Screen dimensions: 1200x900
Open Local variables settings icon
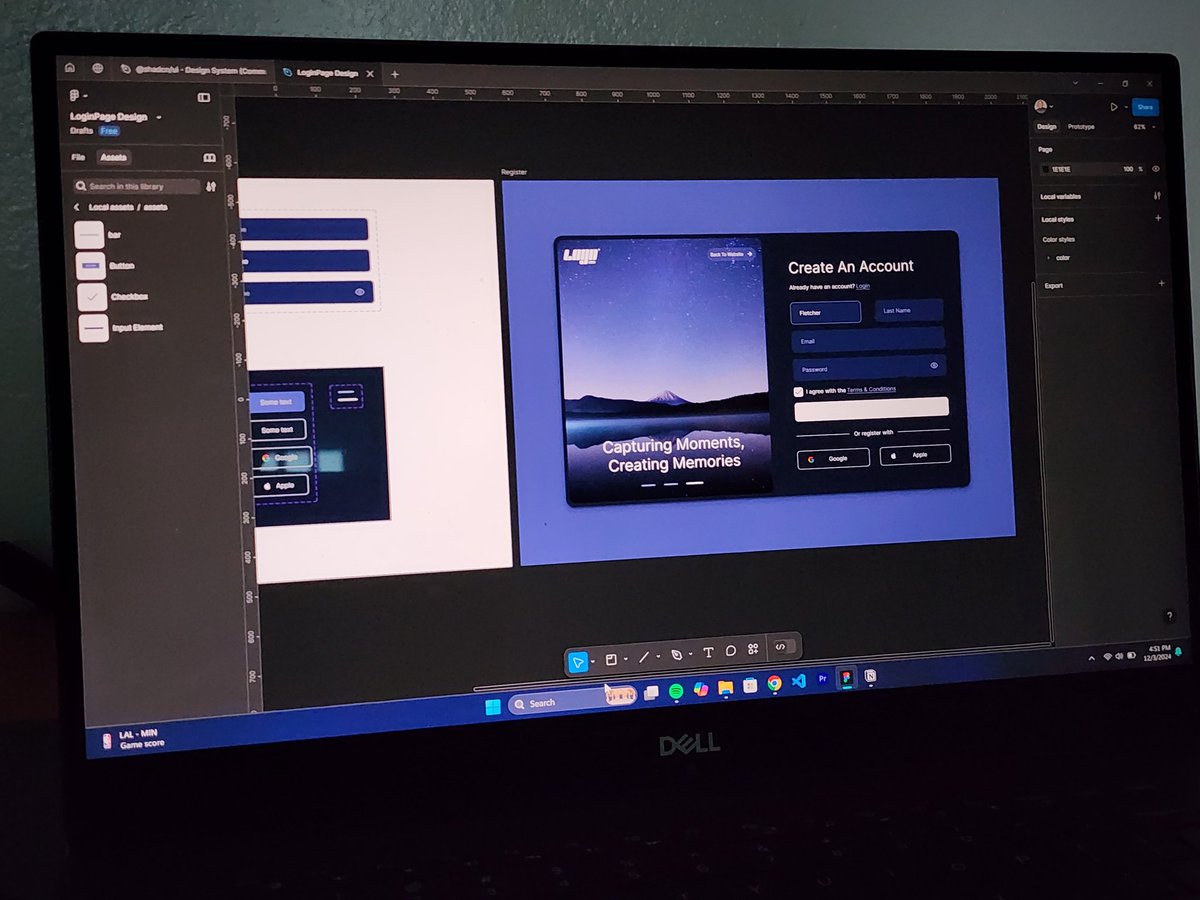point(1158,195)
